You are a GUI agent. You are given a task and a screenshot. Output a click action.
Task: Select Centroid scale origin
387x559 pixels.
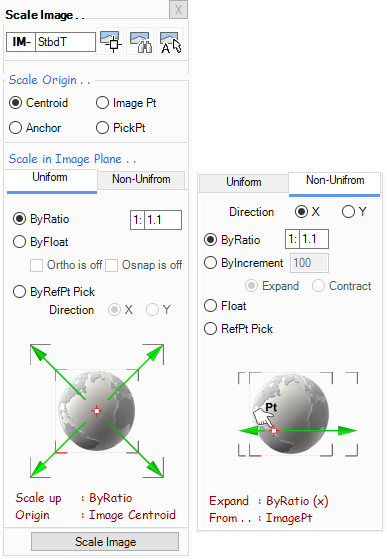click(x=38, y=103)
